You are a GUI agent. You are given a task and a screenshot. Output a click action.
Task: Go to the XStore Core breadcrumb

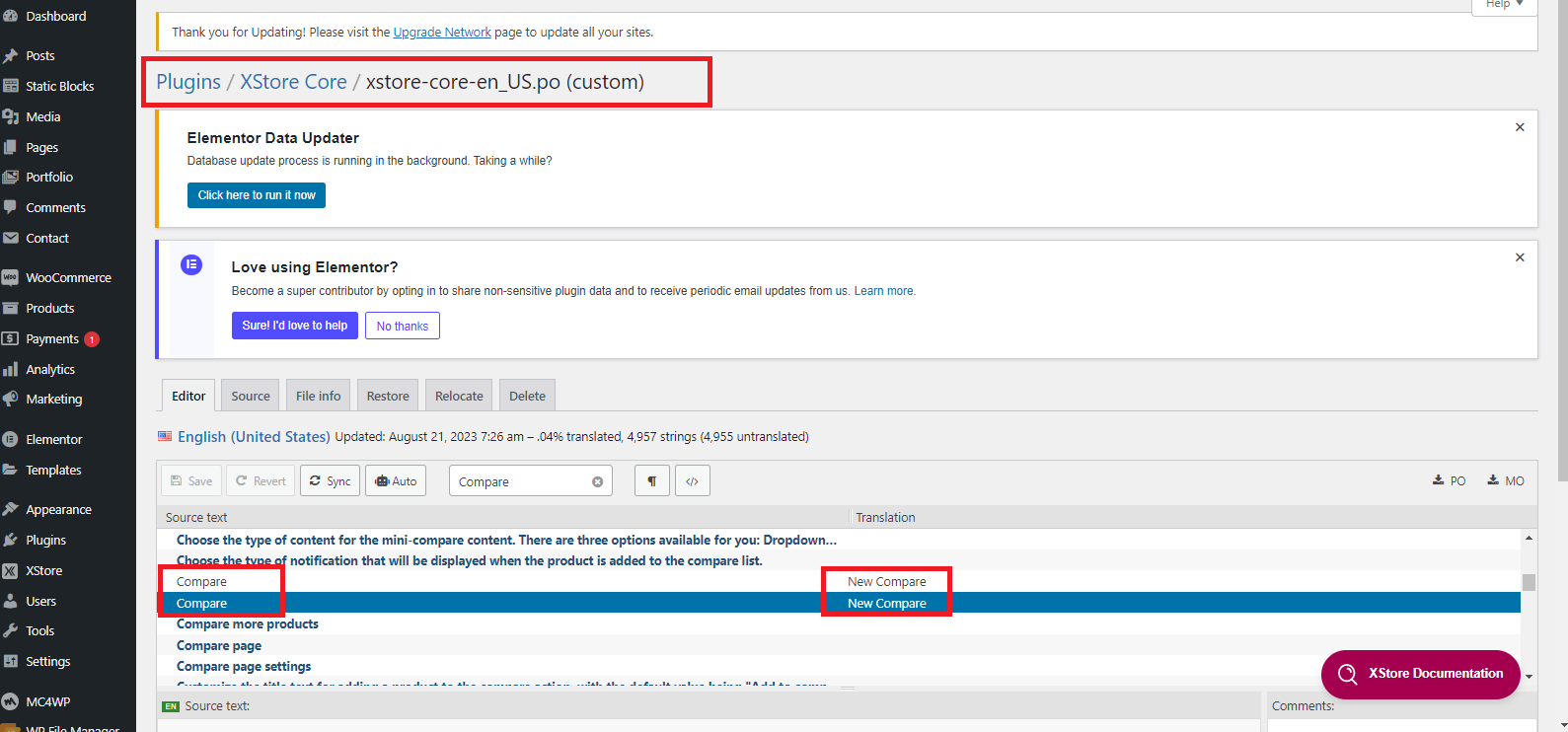point(293,82)
